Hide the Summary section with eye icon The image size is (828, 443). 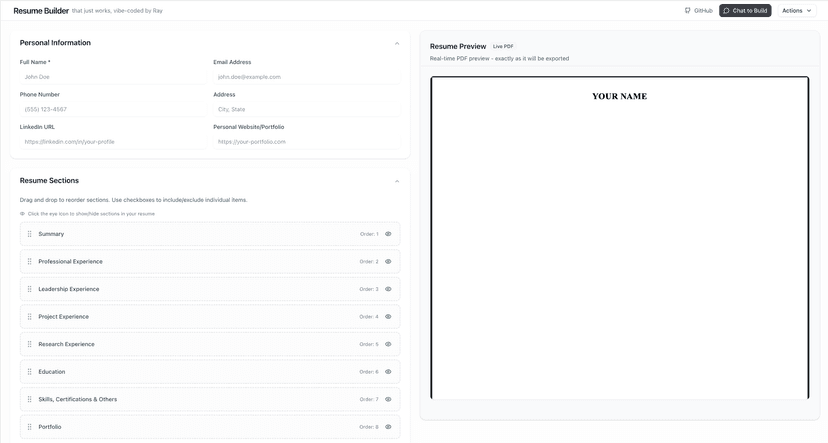point(388,234)
